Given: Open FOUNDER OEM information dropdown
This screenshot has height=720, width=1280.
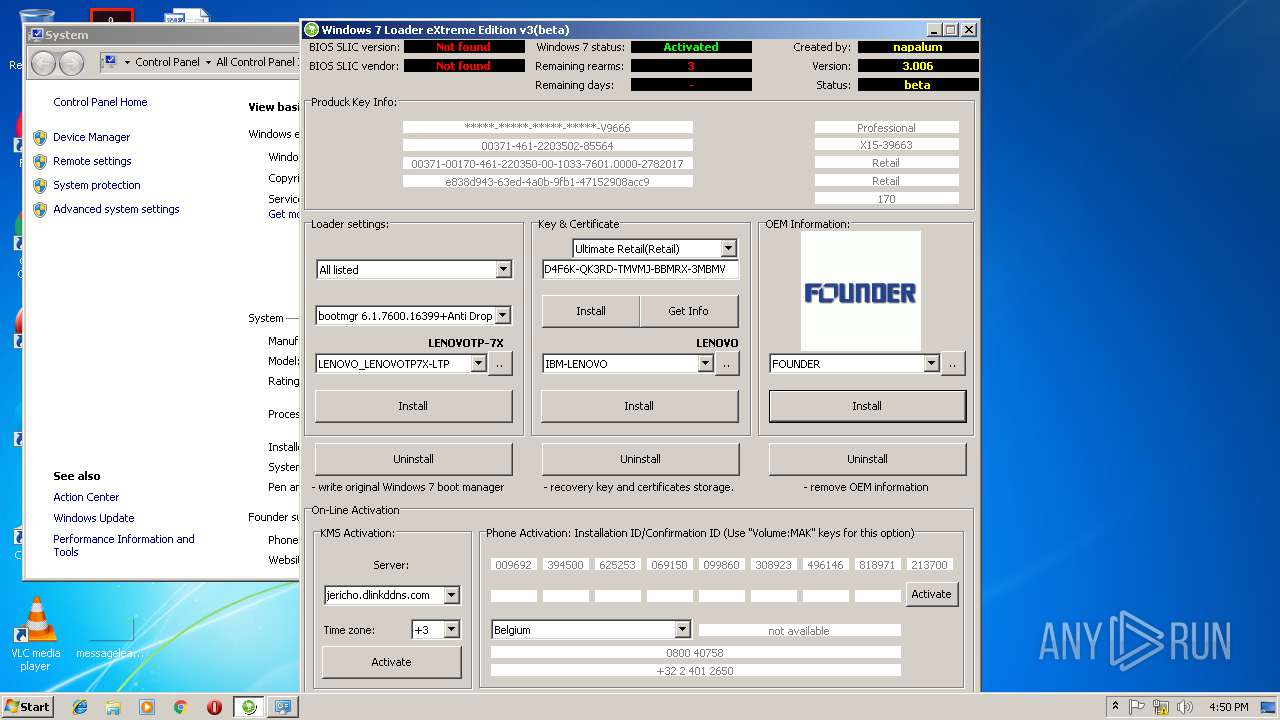Looking at the screenshot, I should [932, 363].
